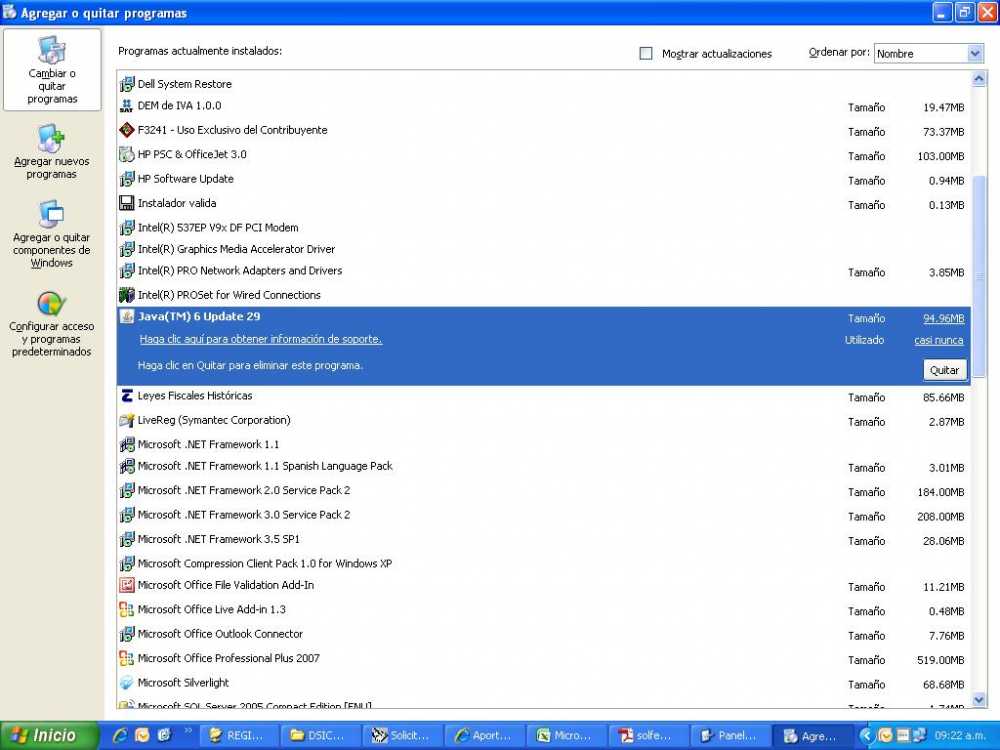Switch to the DSIC... folder taskbar button

pos(320,735)
